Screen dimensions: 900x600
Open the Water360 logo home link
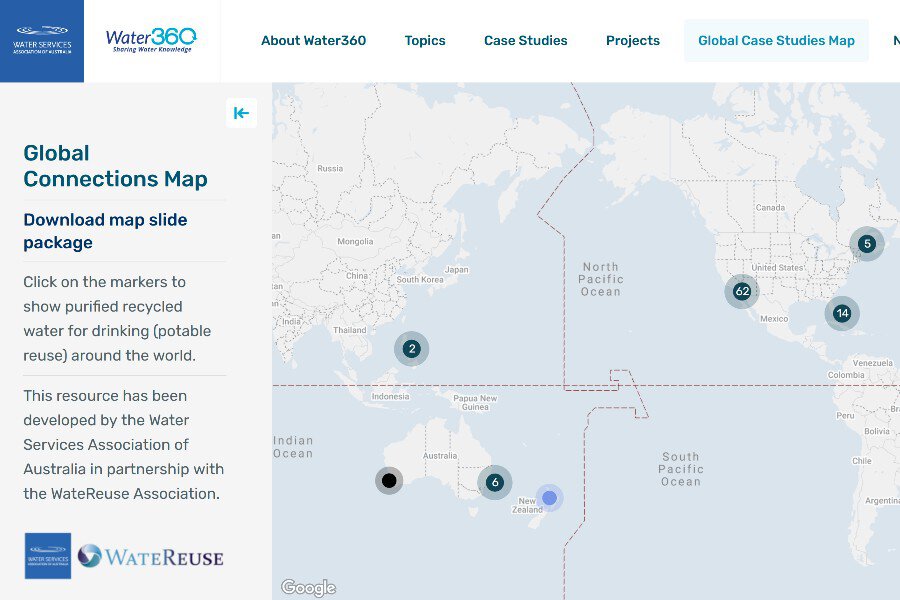[151, 41]
